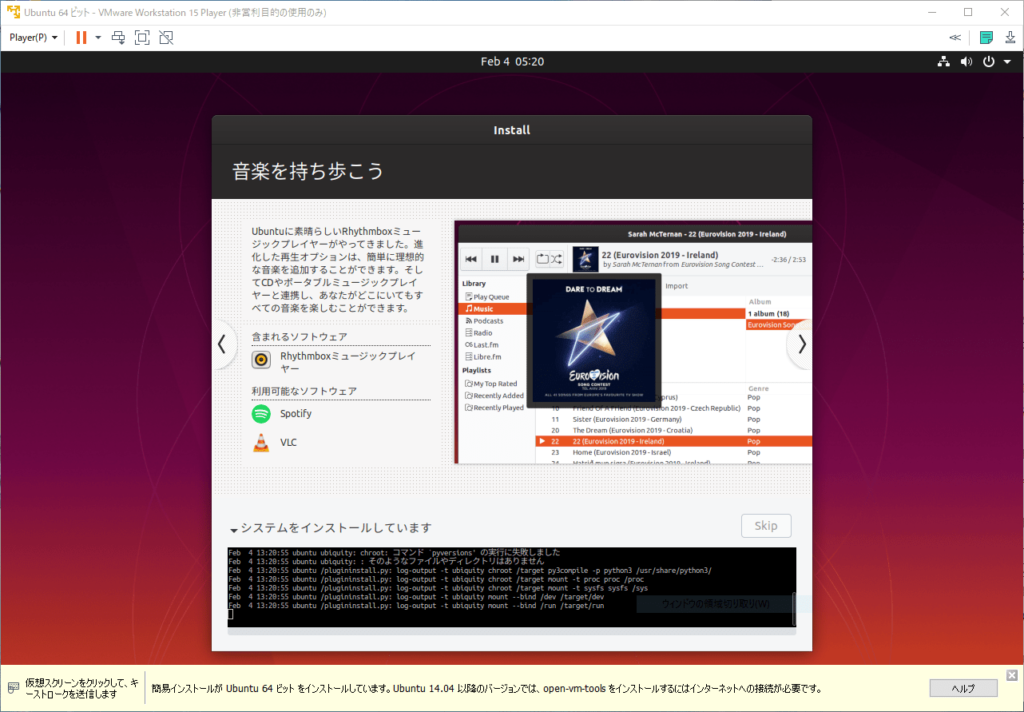Click the send Ctrl+Alt+Del icon
Screen dimensions: 1024x712
(x=118, y=38)
